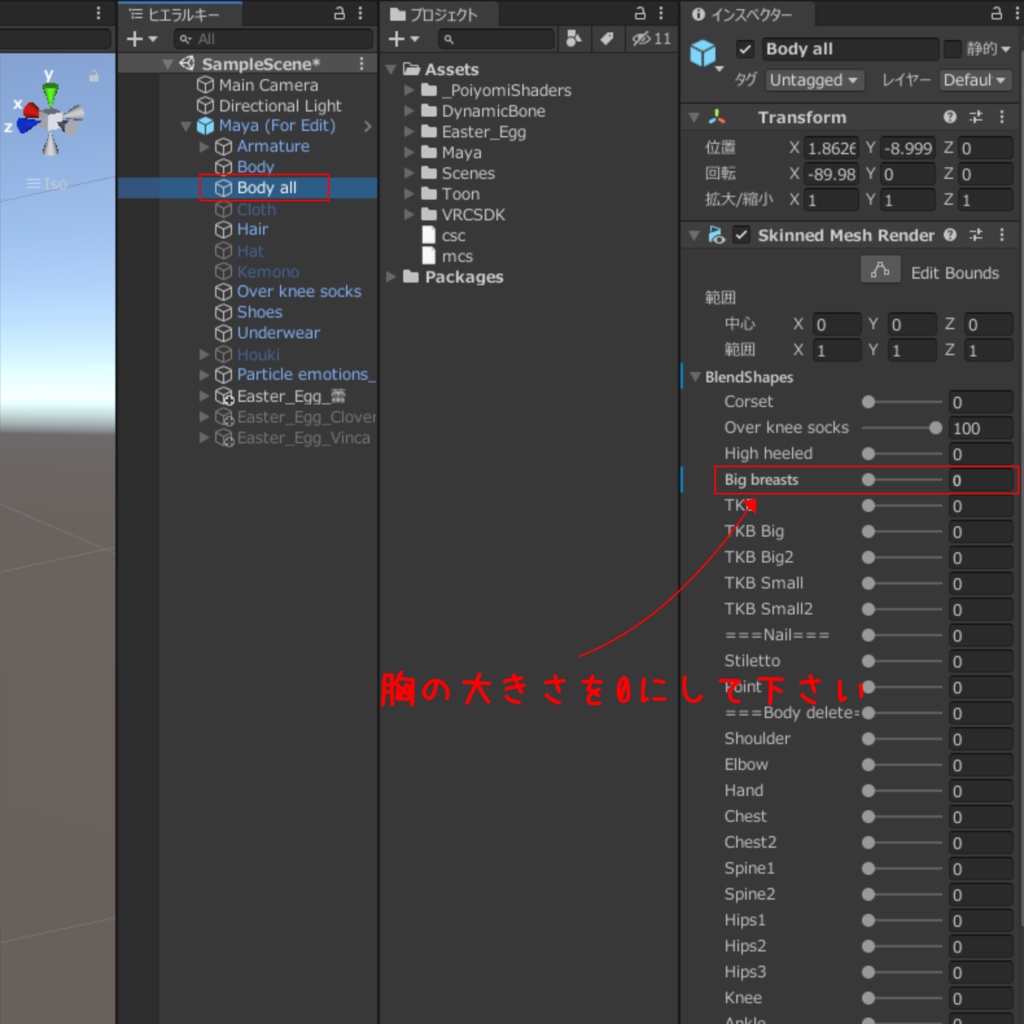Expand the Houki object in hierarchy
Image resolution: width=1024 pixels, height=1024 pixels.
tap(204, 355)
